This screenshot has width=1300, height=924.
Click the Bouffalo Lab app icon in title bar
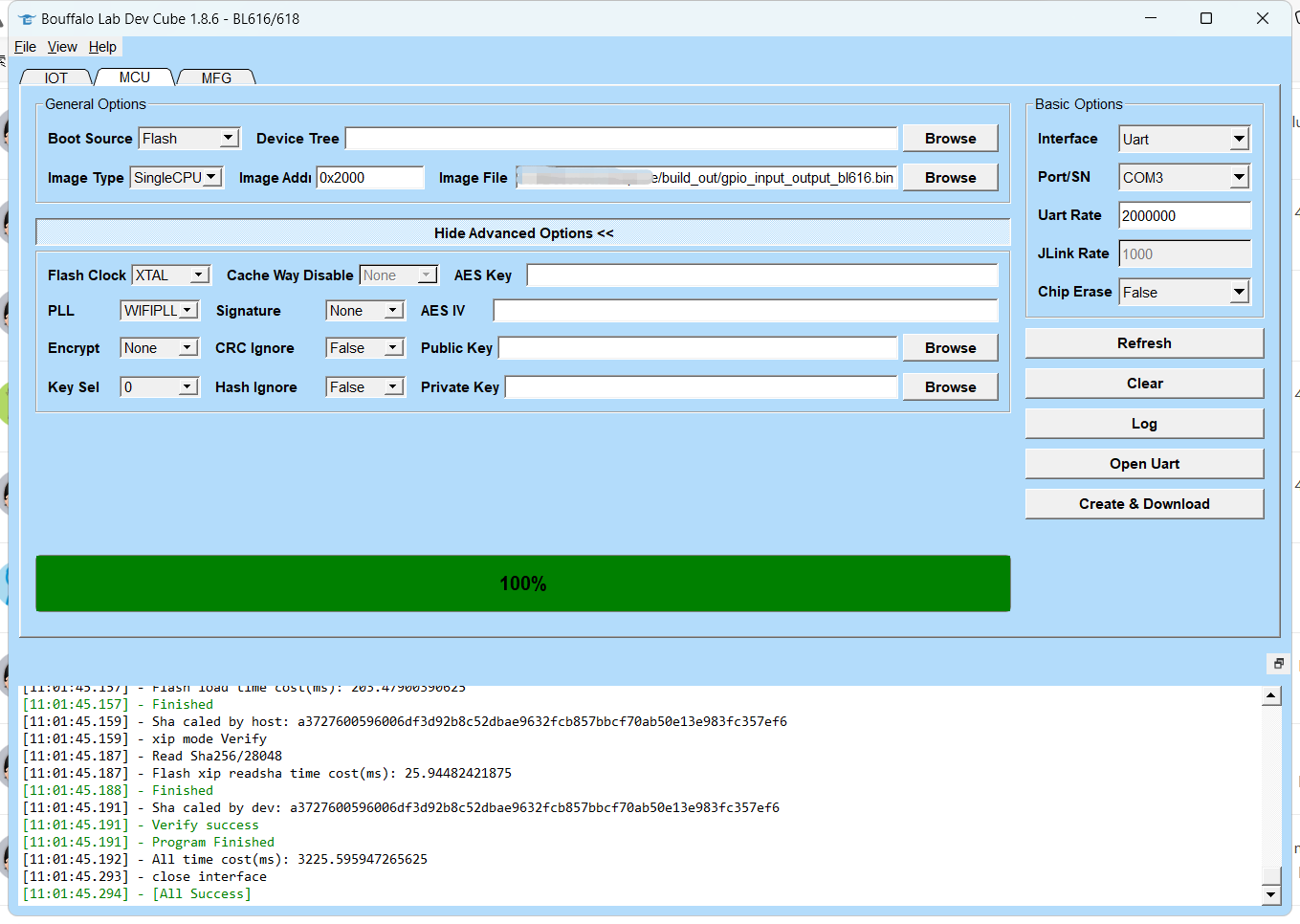tap(27, 19)
